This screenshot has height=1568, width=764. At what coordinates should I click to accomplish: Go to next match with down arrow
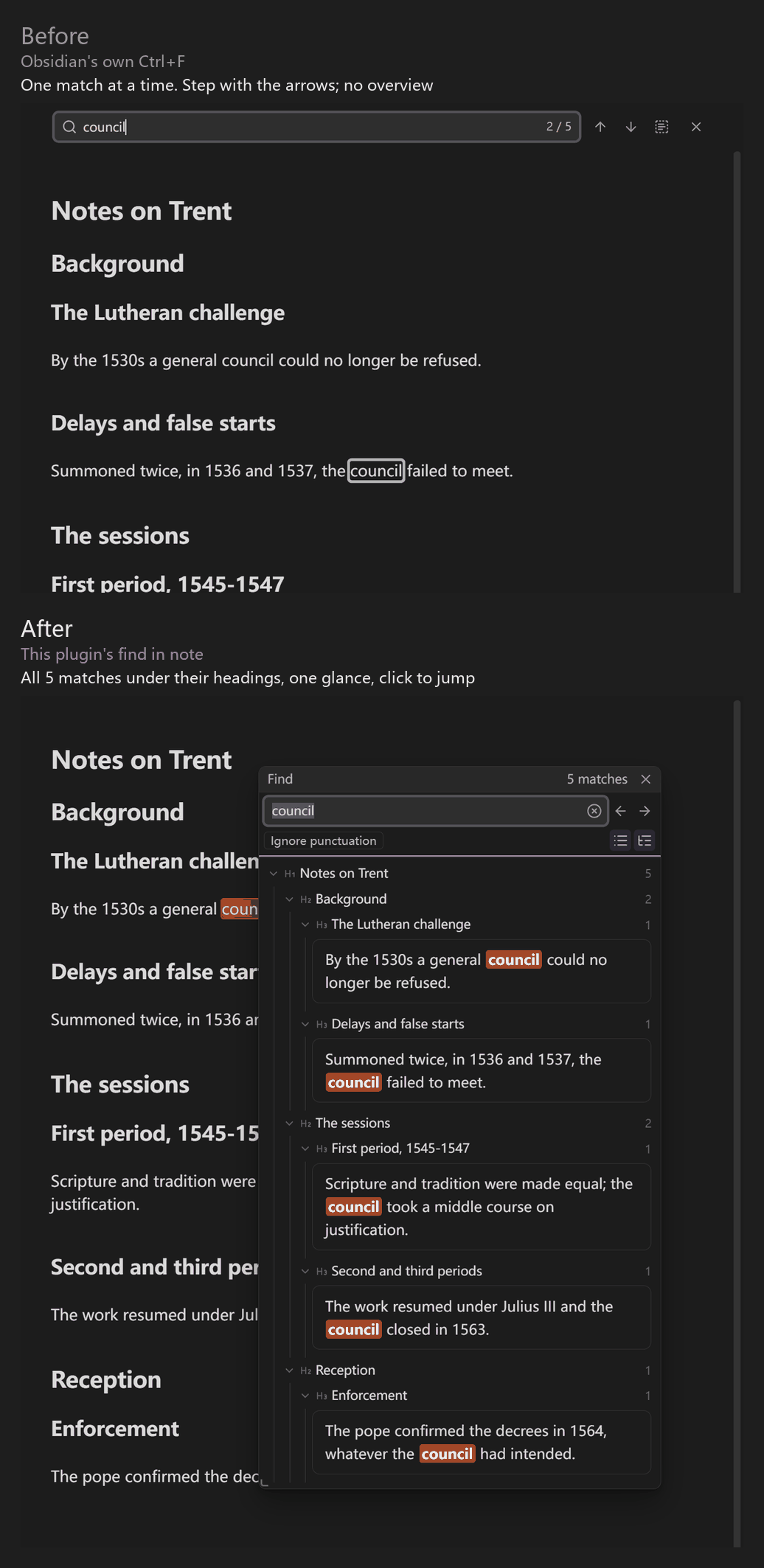pyautogui.click(x=631, y=127)
